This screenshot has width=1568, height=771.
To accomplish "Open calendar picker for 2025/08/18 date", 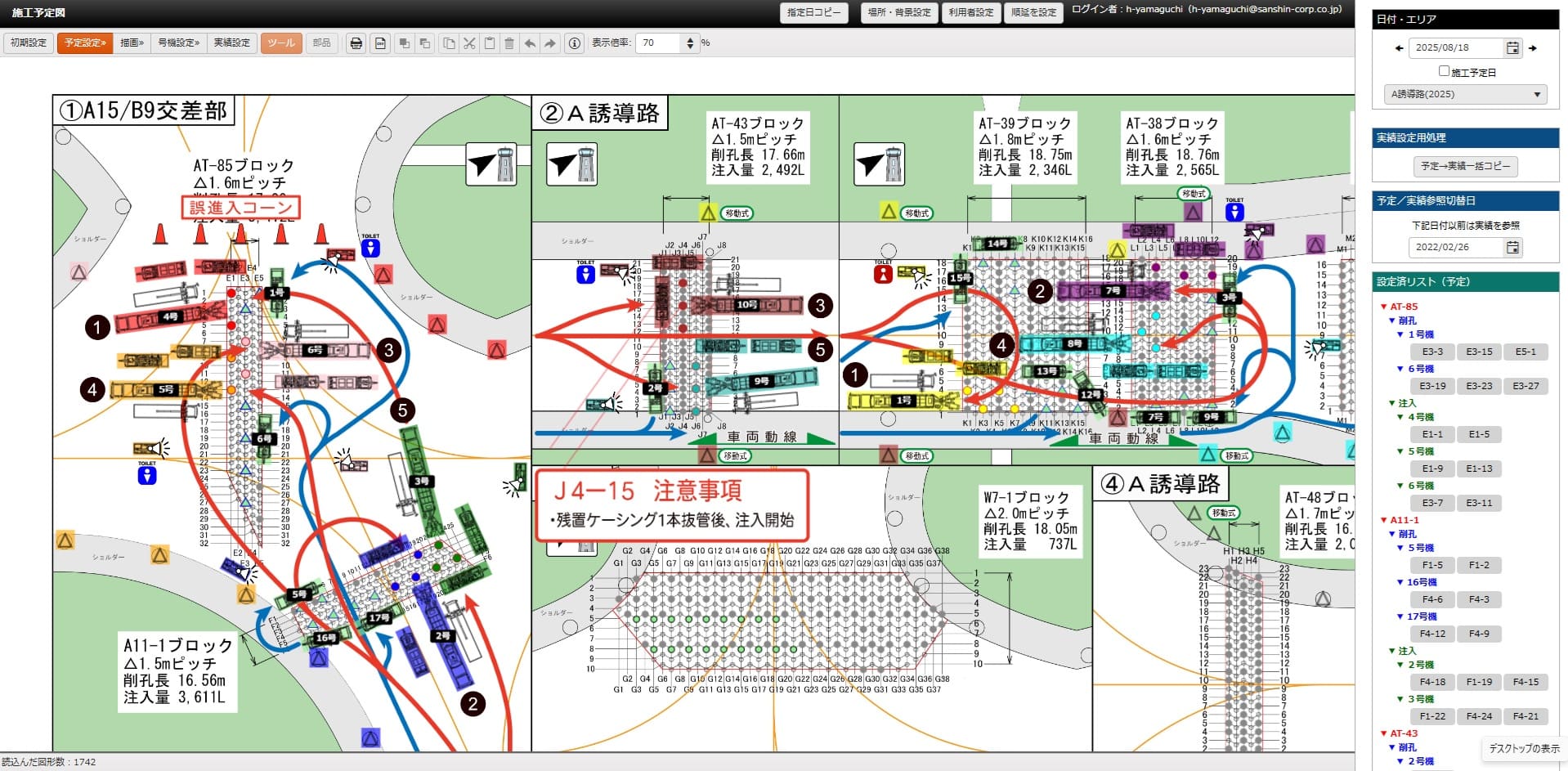I will [1512, 48].
